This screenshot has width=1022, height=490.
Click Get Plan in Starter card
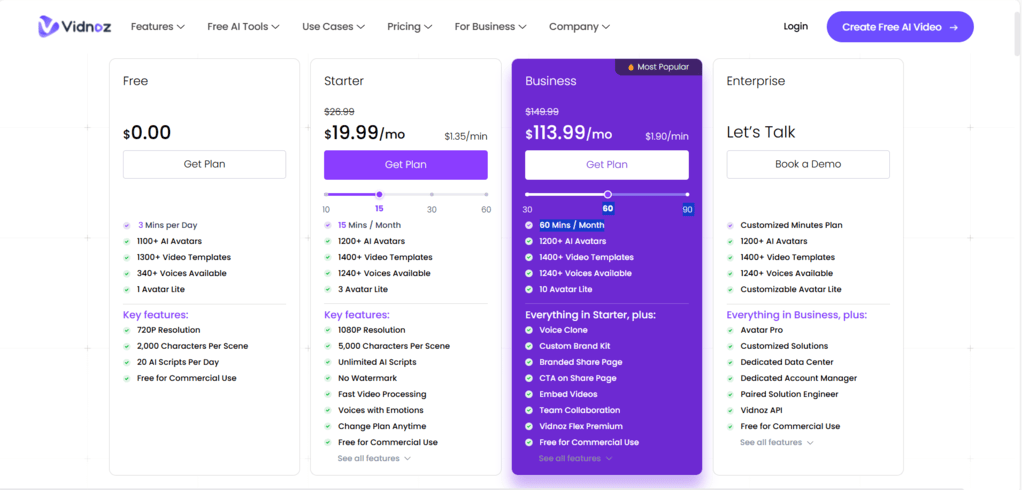405,165
